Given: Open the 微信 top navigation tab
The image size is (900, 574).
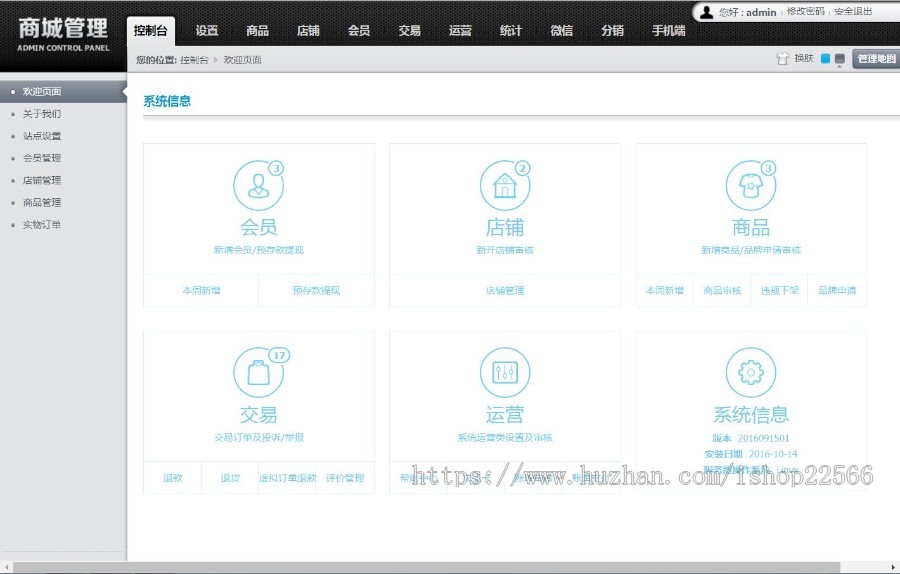Looking at the screenshot, I should pyautogui.click(x=562, y=31).
